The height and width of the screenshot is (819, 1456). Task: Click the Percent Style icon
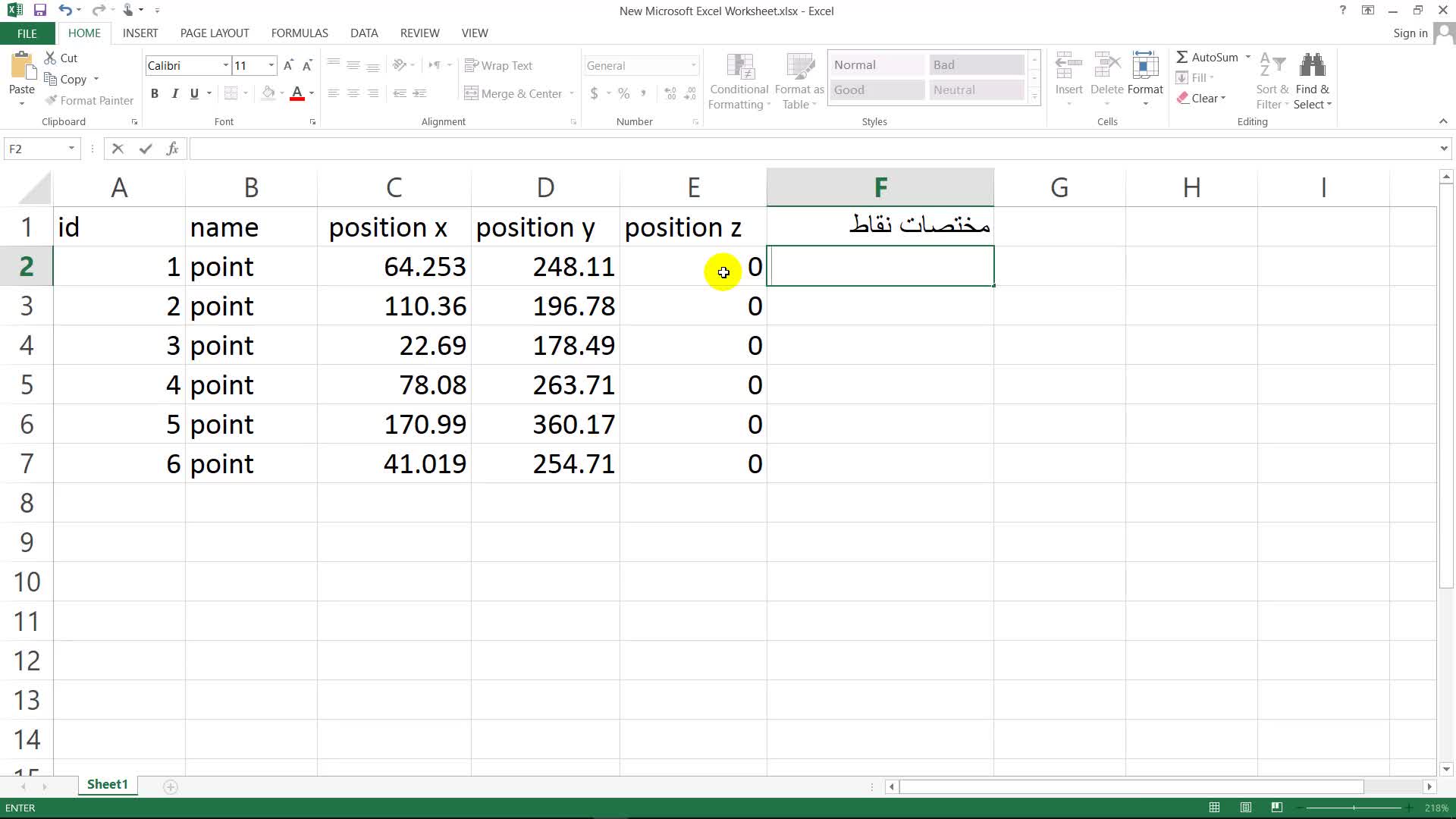point(623,93)
